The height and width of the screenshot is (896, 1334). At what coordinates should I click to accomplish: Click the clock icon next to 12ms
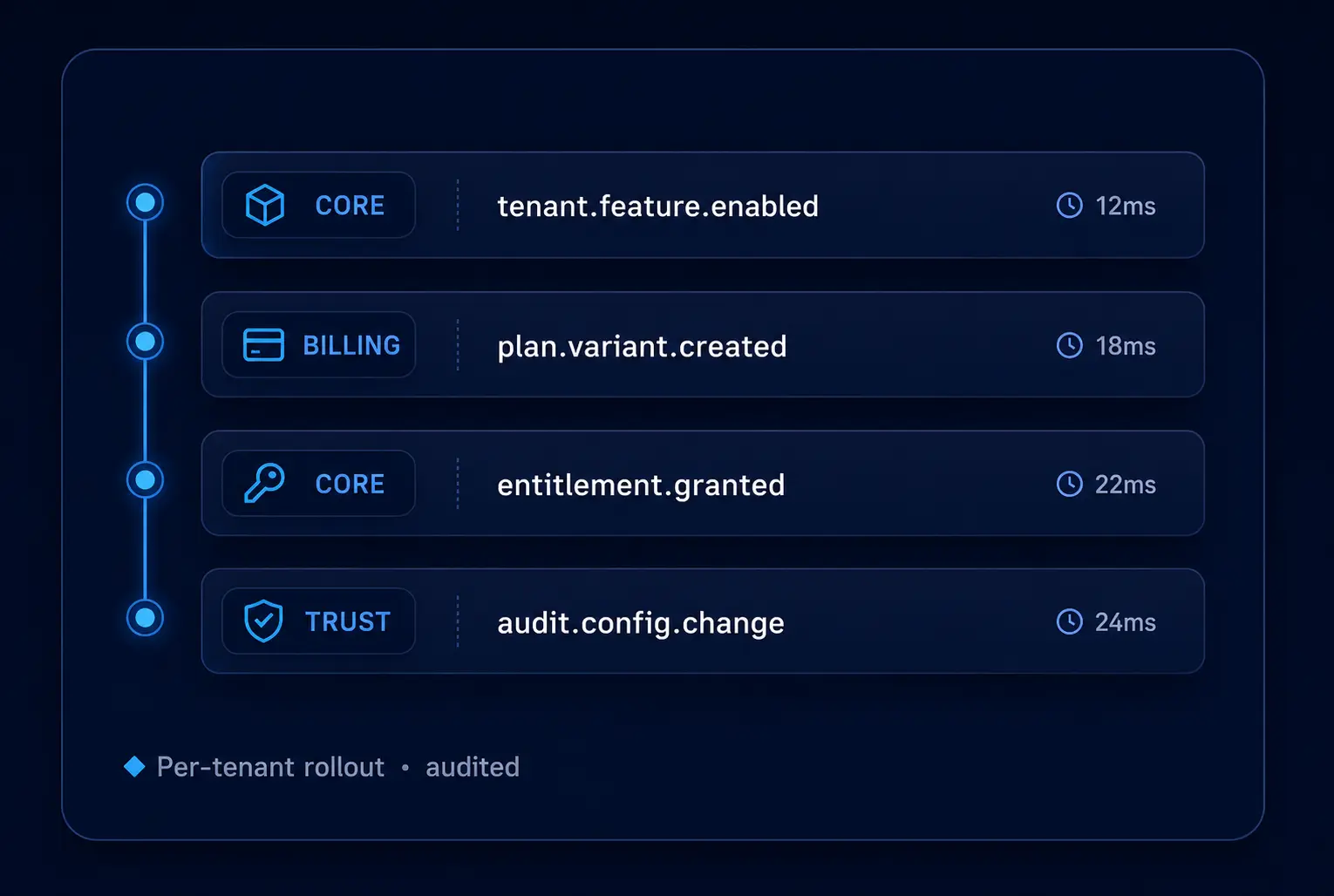coord(1070,206)
